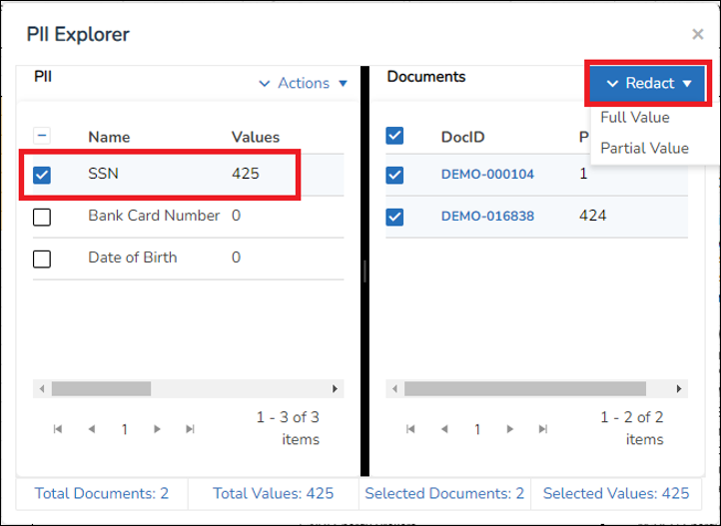Viewport: 721px width, 526px height.
Task: Uncheck DEMO-000104 document checkbox
Action: 395,174
